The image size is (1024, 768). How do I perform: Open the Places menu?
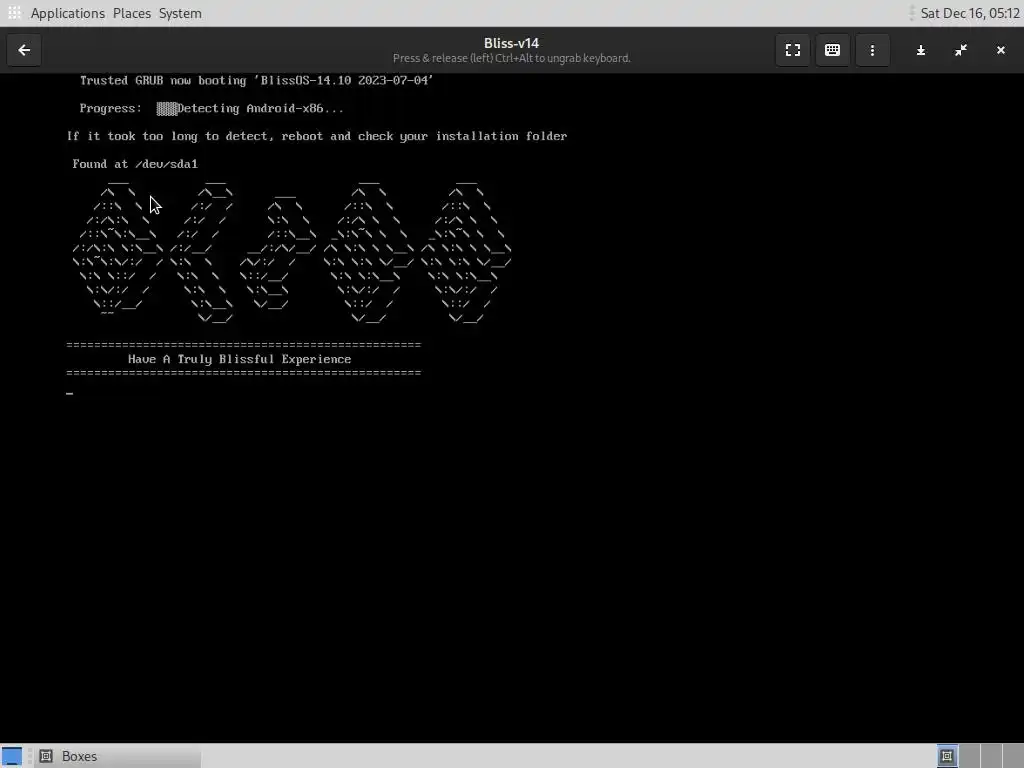(x=132, y=13)
